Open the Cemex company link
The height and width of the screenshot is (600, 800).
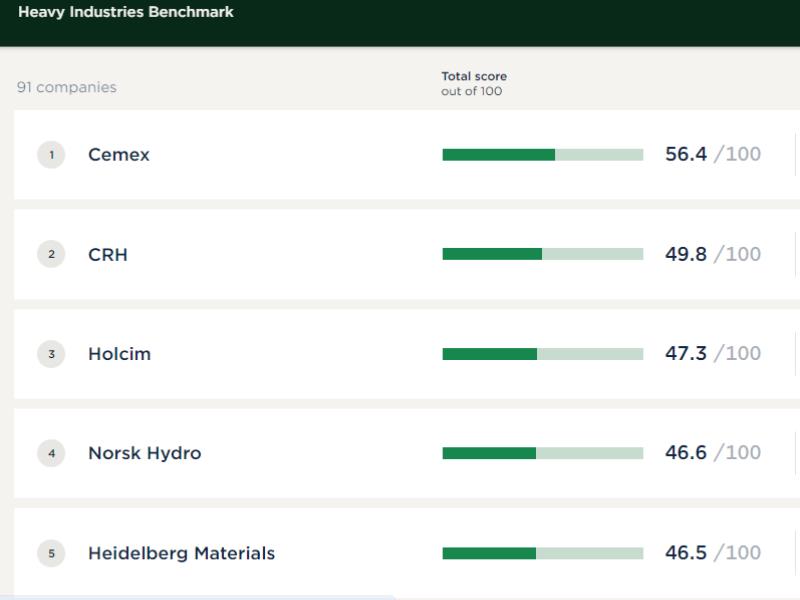[119, 155]
